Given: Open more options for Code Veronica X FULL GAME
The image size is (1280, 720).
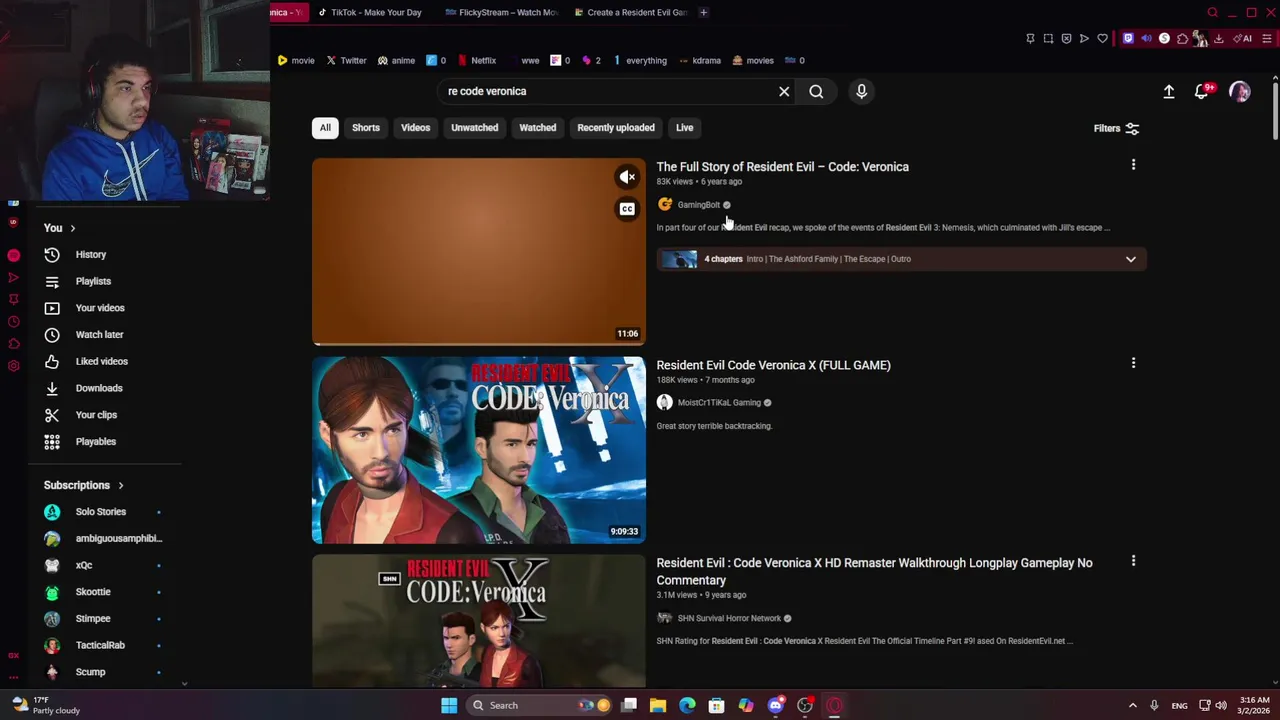Looking at the screenshot, I should (1133, 363).
